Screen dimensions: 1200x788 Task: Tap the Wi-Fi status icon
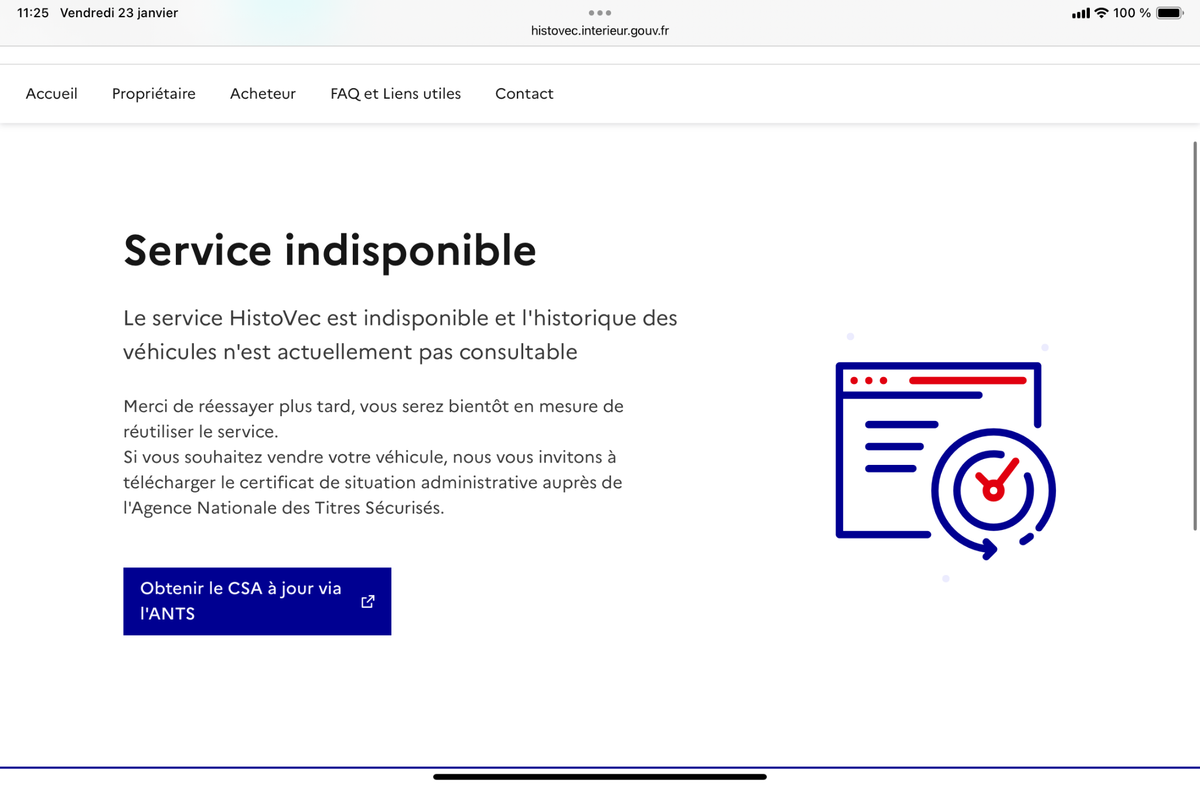tap(1101, 13)
